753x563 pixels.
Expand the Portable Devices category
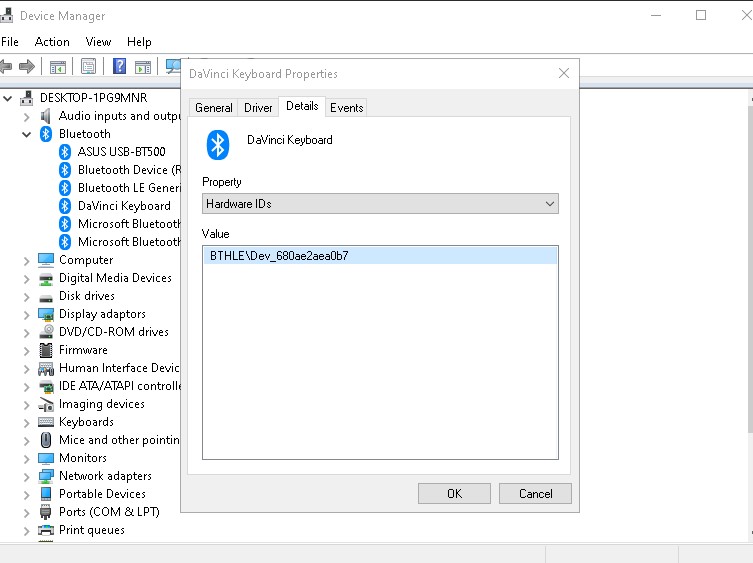click(x=27, y=495)
